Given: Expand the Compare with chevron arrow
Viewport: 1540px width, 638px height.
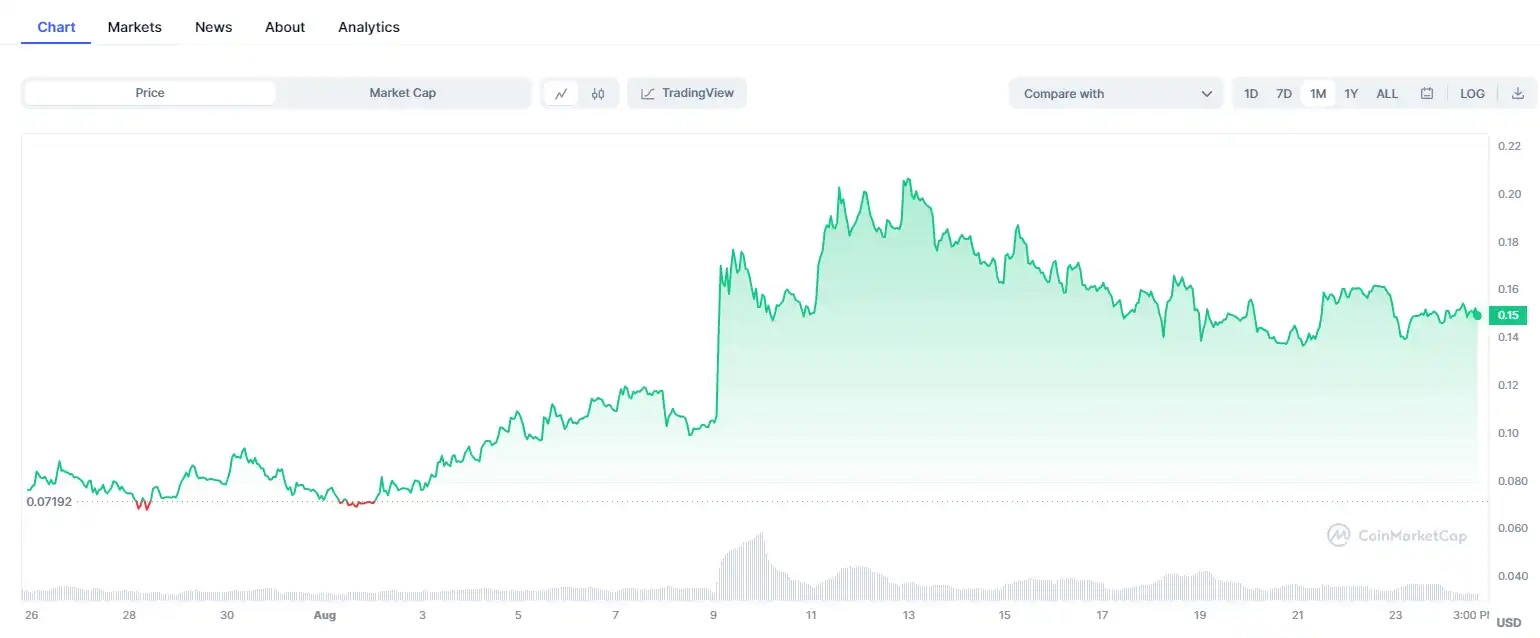Looking at the screenshot, I should coord(1206,94).
